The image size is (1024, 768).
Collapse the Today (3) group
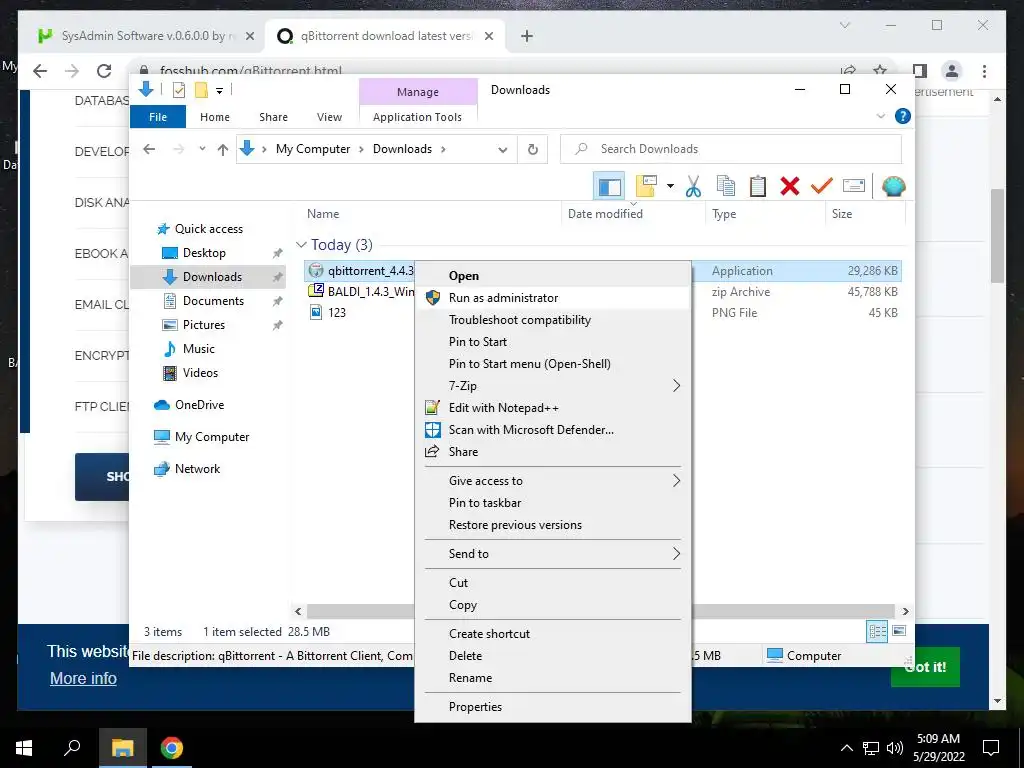click(301, 245)
